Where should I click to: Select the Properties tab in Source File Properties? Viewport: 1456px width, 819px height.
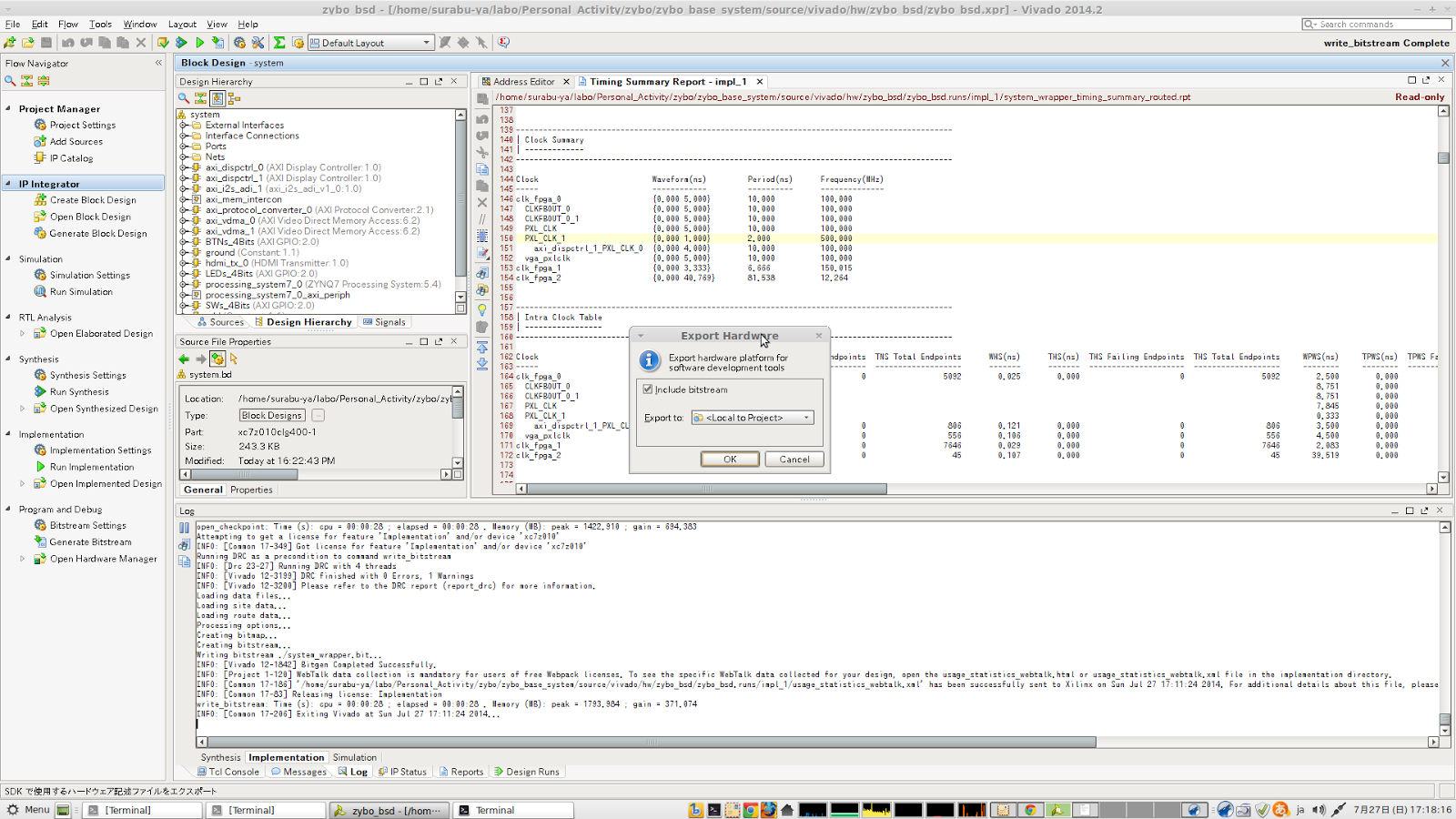251,490
